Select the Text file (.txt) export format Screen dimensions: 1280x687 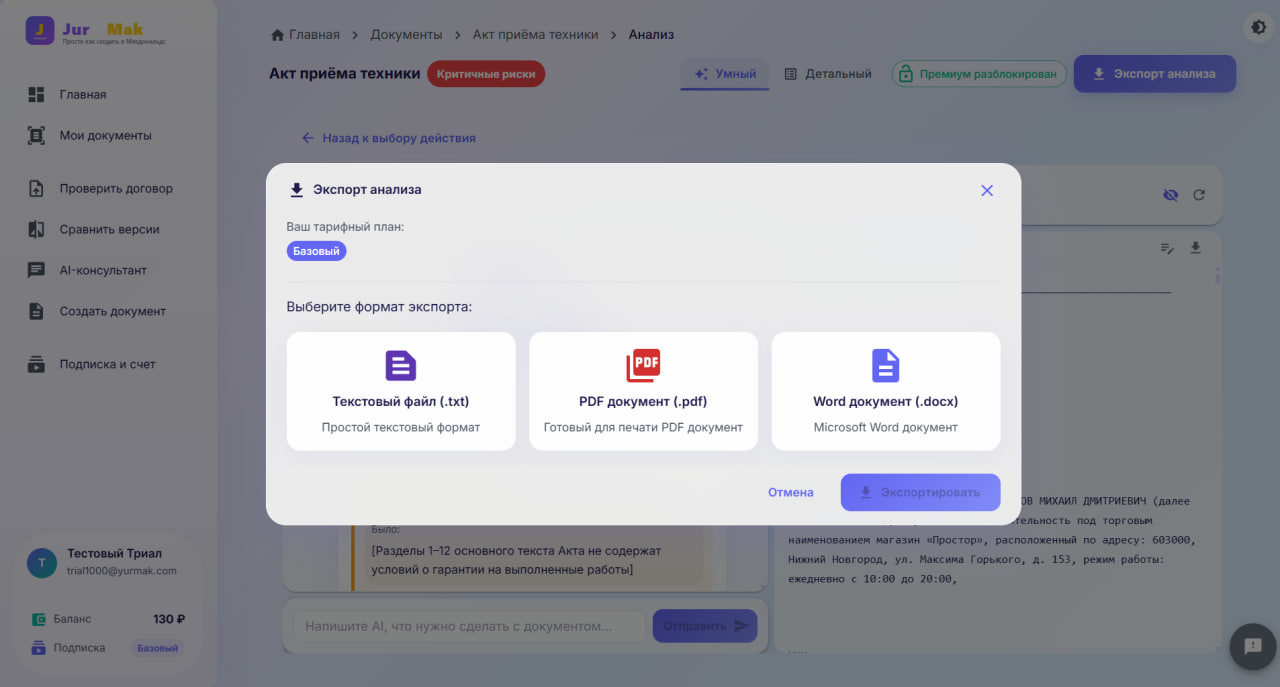(x=401, y=391)
